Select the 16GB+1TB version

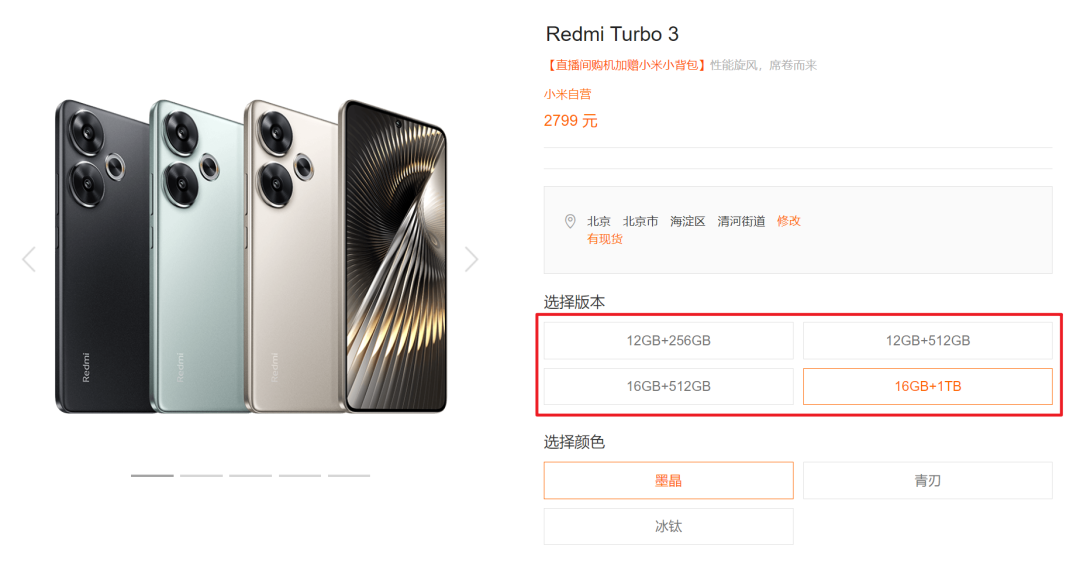click(928, 387)
